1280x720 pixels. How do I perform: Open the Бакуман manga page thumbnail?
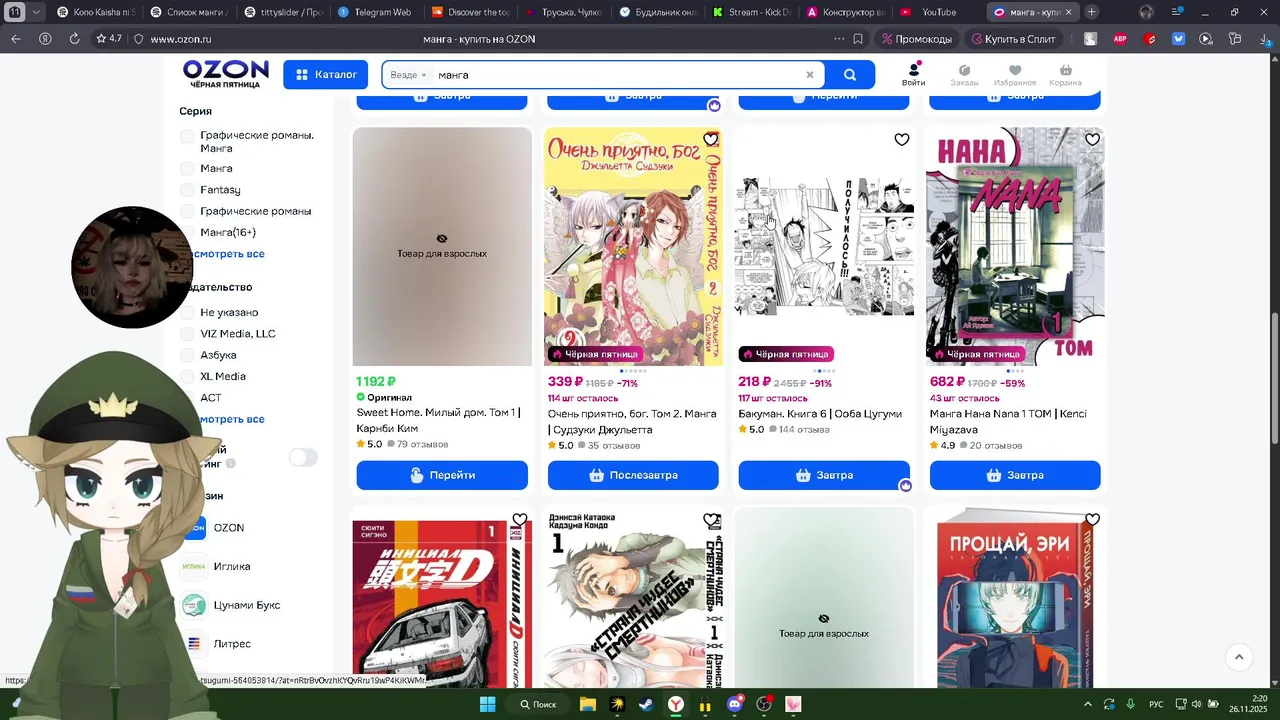click(824, 246)
